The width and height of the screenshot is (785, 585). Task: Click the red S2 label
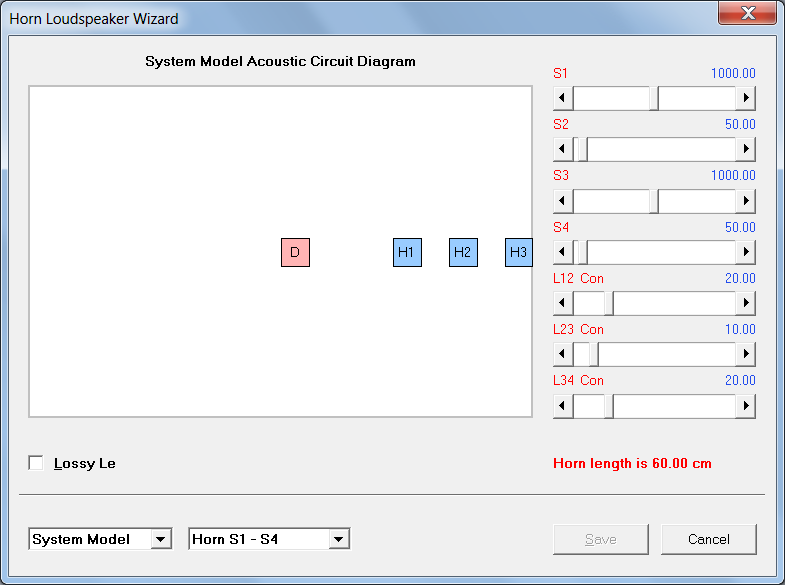561,125
